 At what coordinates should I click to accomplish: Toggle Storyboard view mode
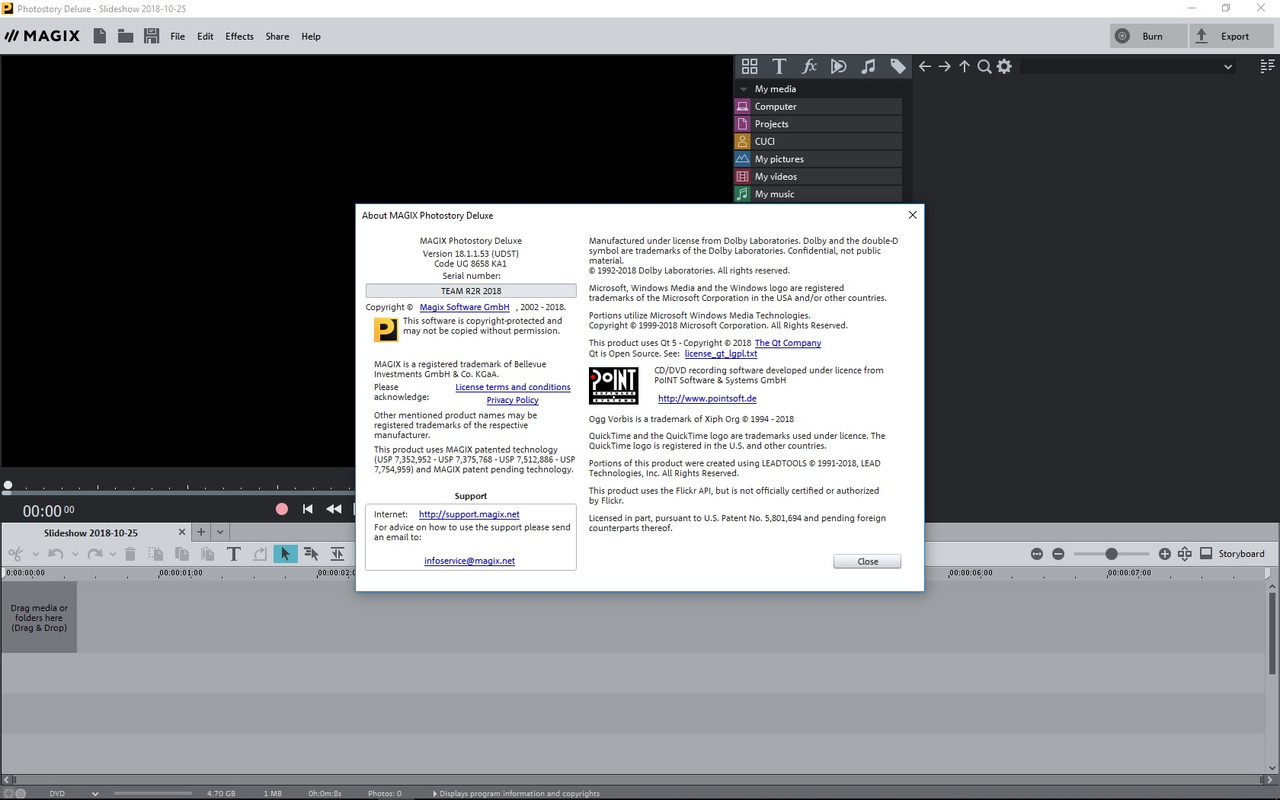(1232, 553)
